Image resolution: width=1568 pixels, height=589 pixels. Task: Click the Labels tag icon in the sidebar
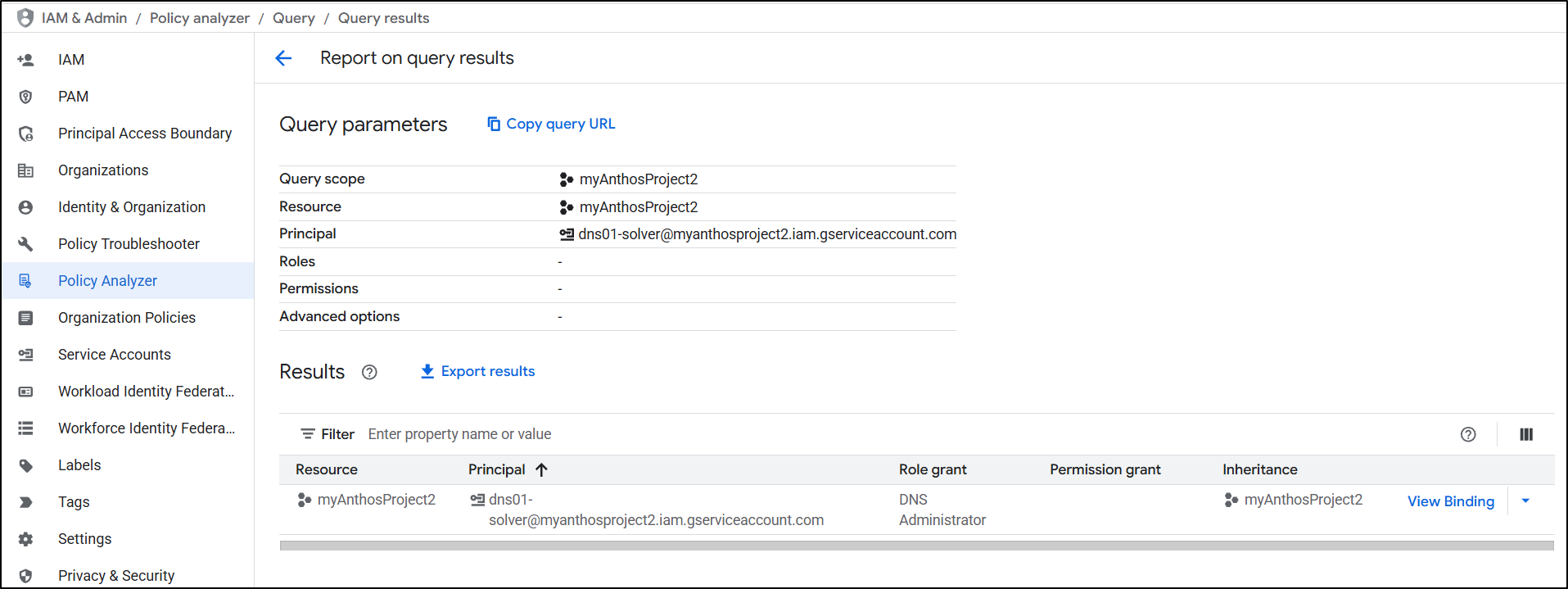pos(26,465)
